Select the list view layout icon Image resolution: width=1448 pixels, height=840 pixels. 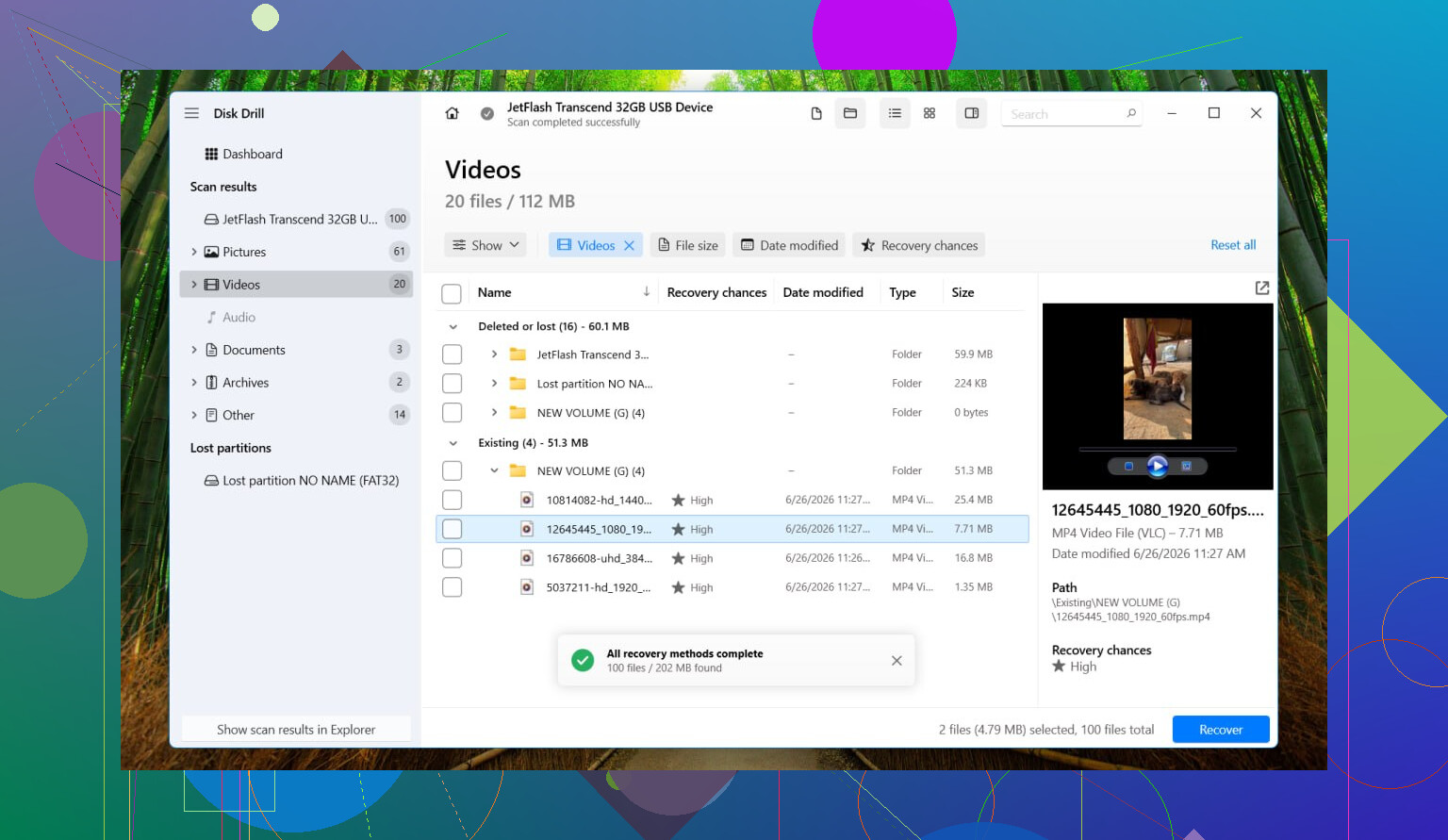(x=895, y=113)
